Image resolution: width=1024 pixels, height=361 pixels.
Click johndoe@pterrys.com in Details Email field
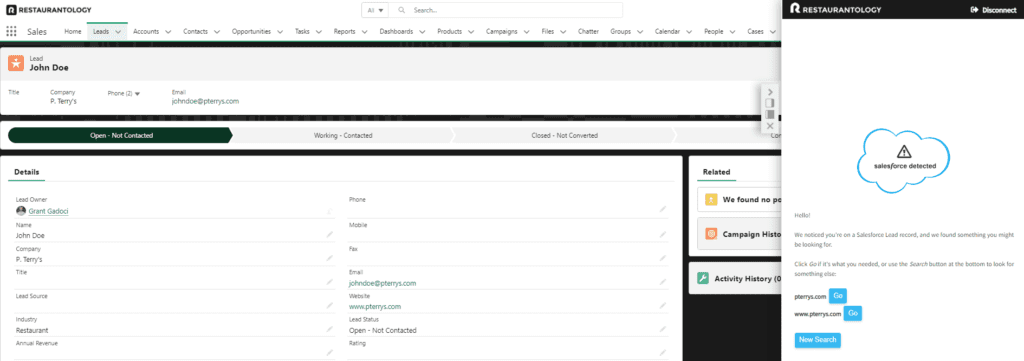pyautogui.click(x=383, y=283)
